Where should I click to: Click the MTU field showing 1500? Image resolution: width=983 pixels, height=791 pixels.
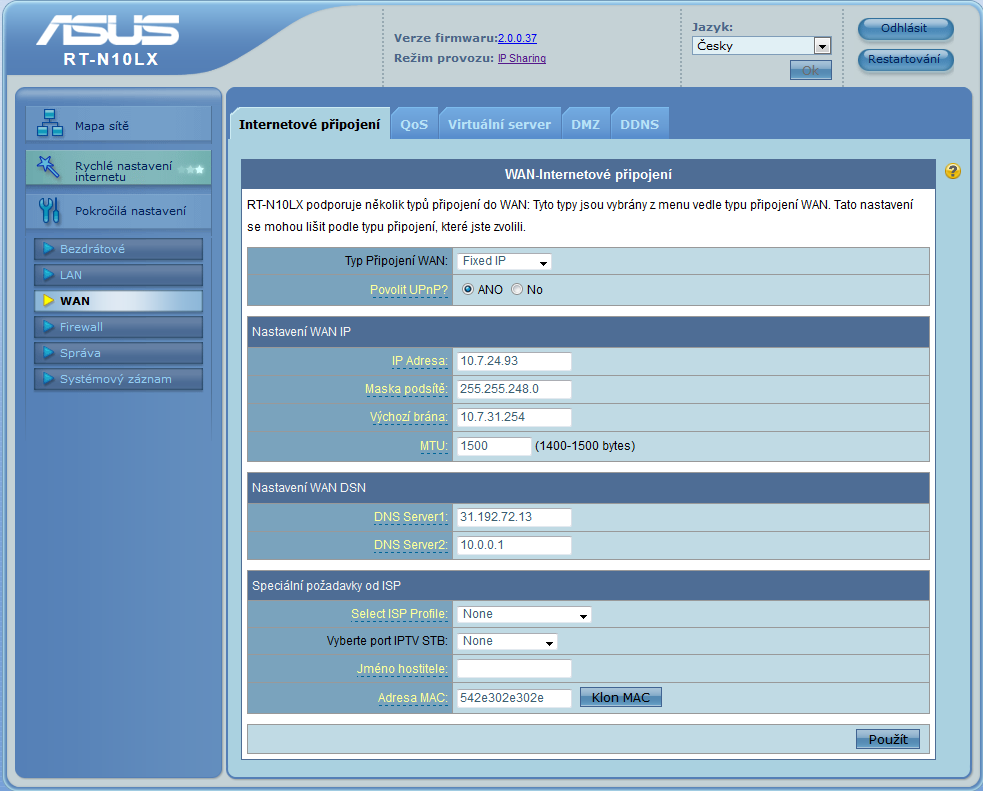click(x=494, y=446)
